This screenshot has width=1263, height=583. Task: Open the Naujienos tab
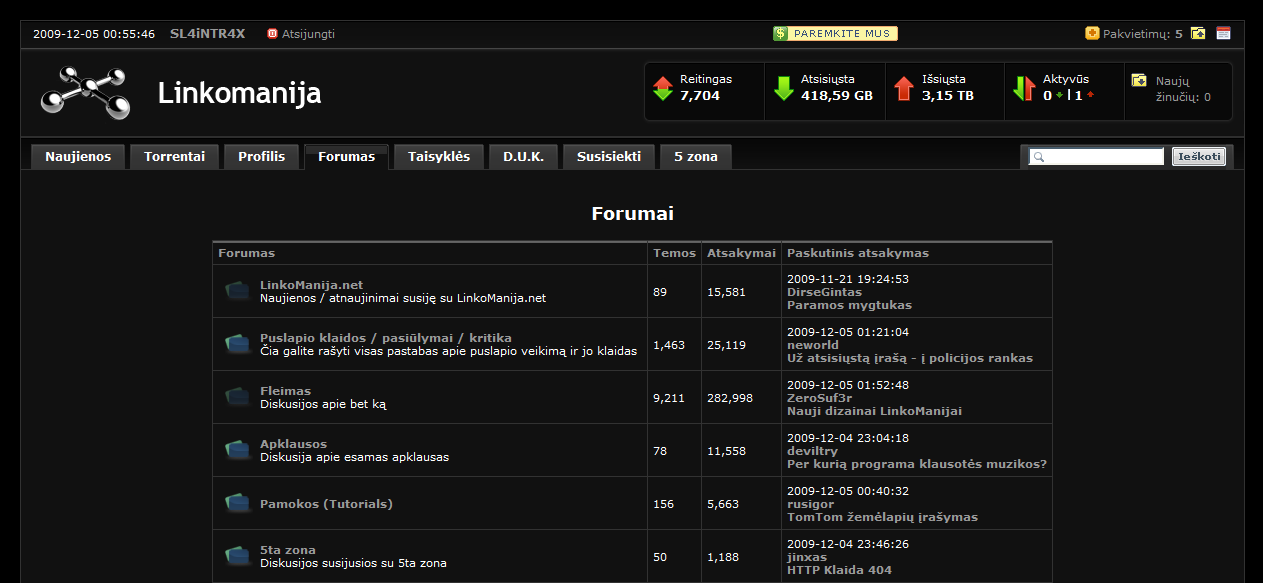pyautogui.click(x=78, y=157)
